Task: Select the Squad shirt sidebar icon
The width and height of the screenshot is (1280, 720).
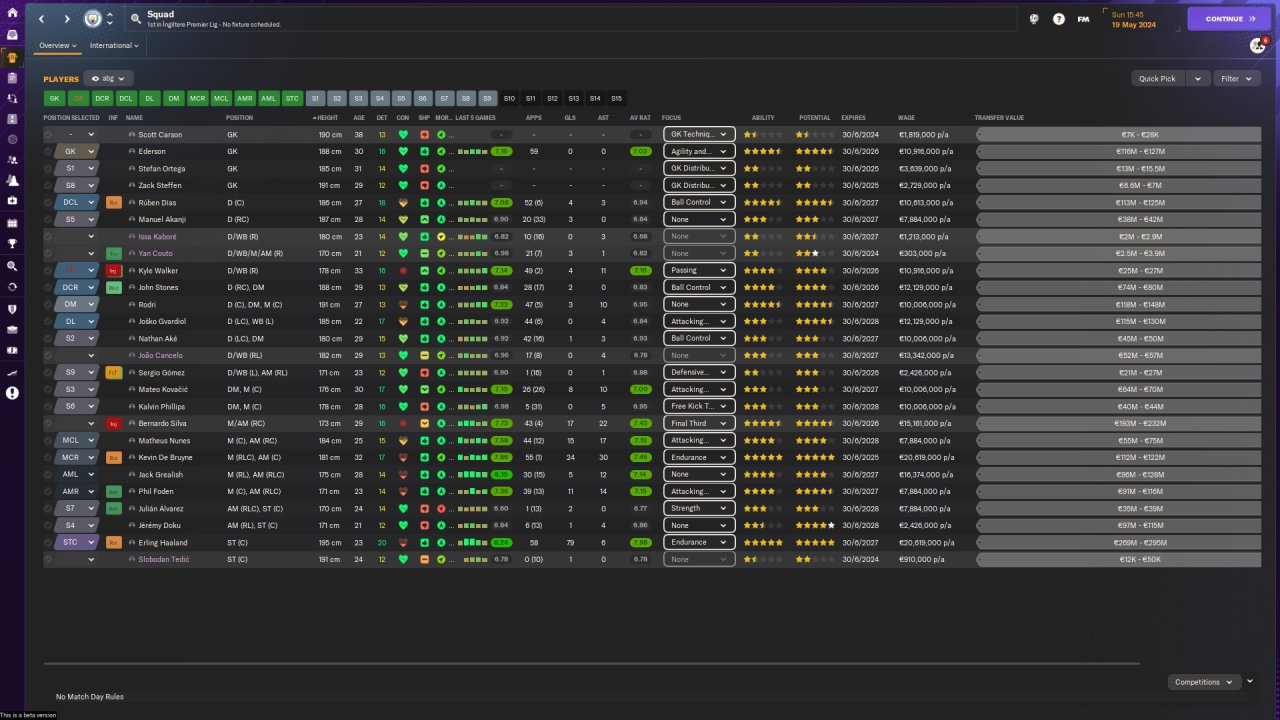Action: point(12,57)
